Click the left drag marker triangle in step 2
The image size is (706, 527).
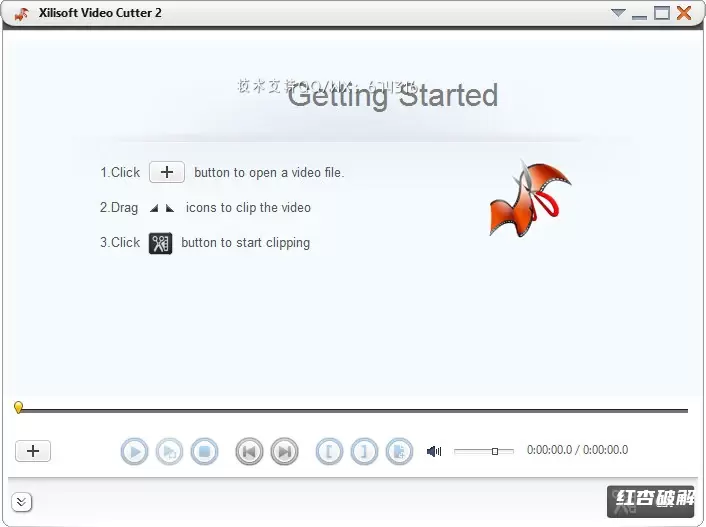(154, 208)
